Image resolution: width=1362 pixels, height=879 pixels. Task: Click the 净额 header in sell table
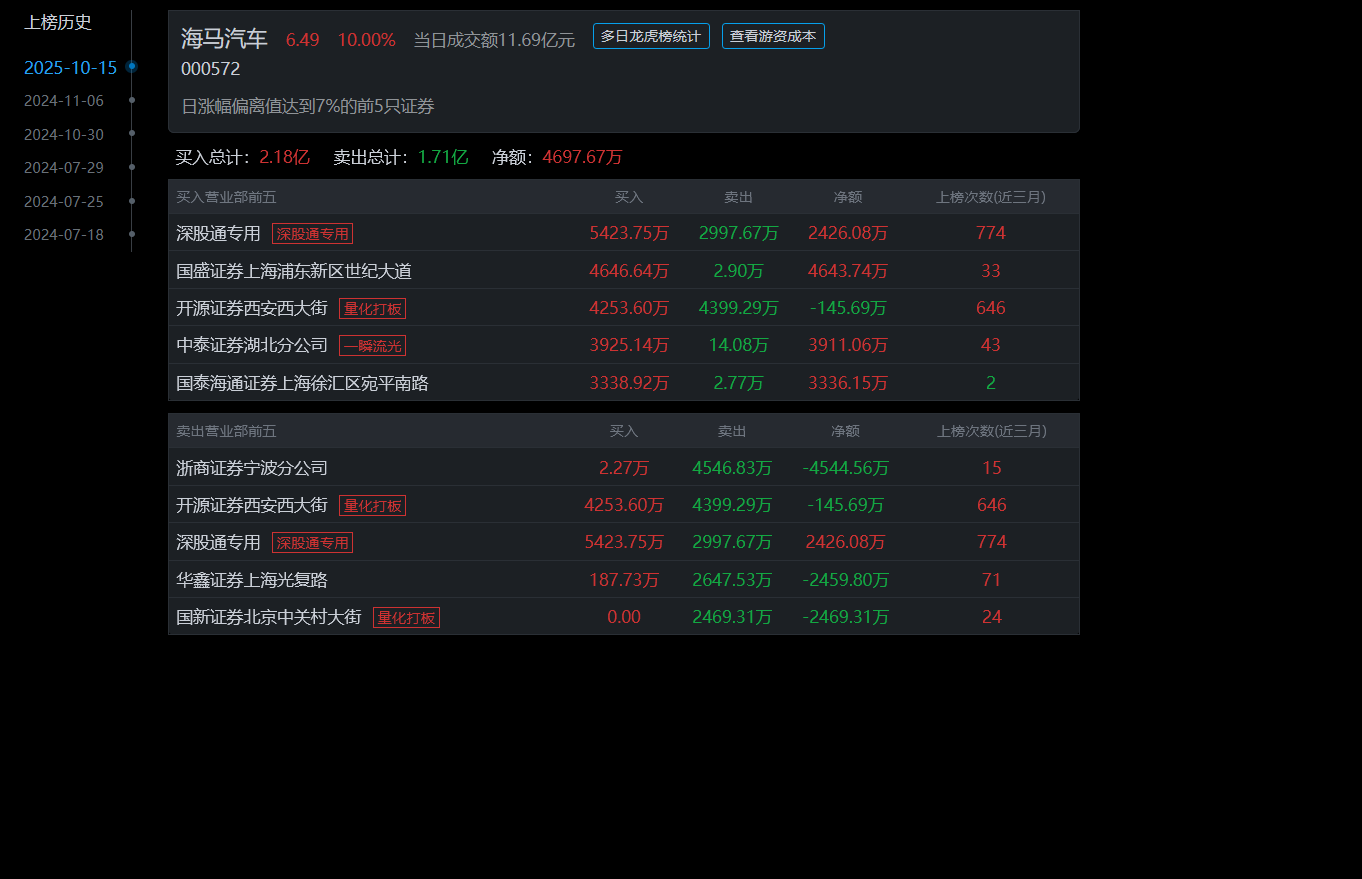[x=845, y=431]
